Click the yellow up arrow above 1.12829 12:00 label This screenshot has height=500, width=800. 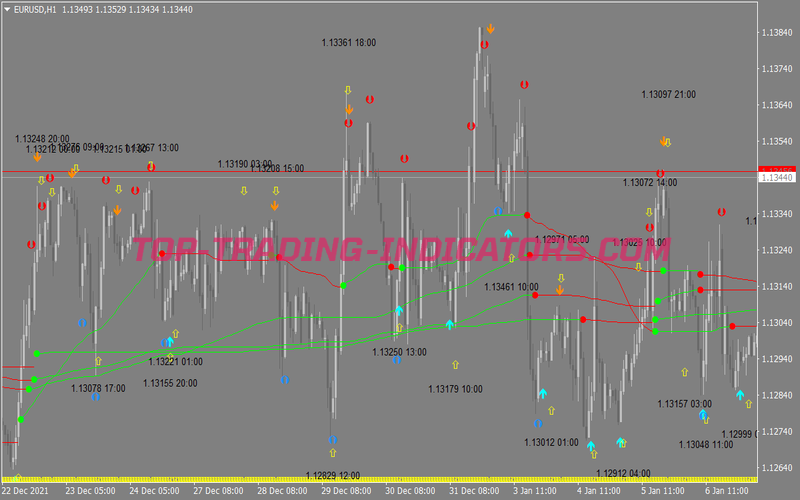point(333,453)
